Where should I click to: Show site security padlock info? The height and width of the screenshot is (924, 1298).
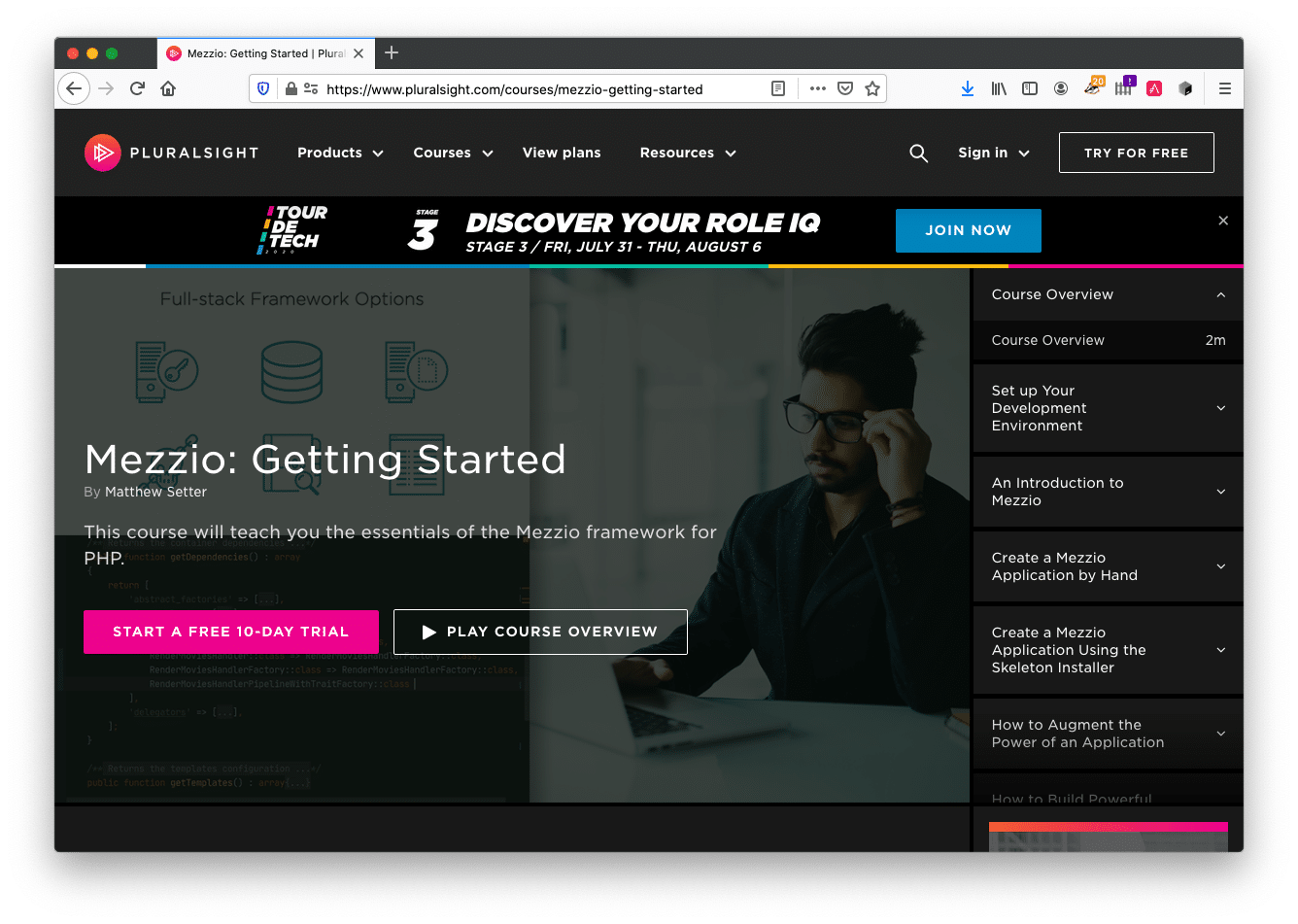tap(290, 88)
